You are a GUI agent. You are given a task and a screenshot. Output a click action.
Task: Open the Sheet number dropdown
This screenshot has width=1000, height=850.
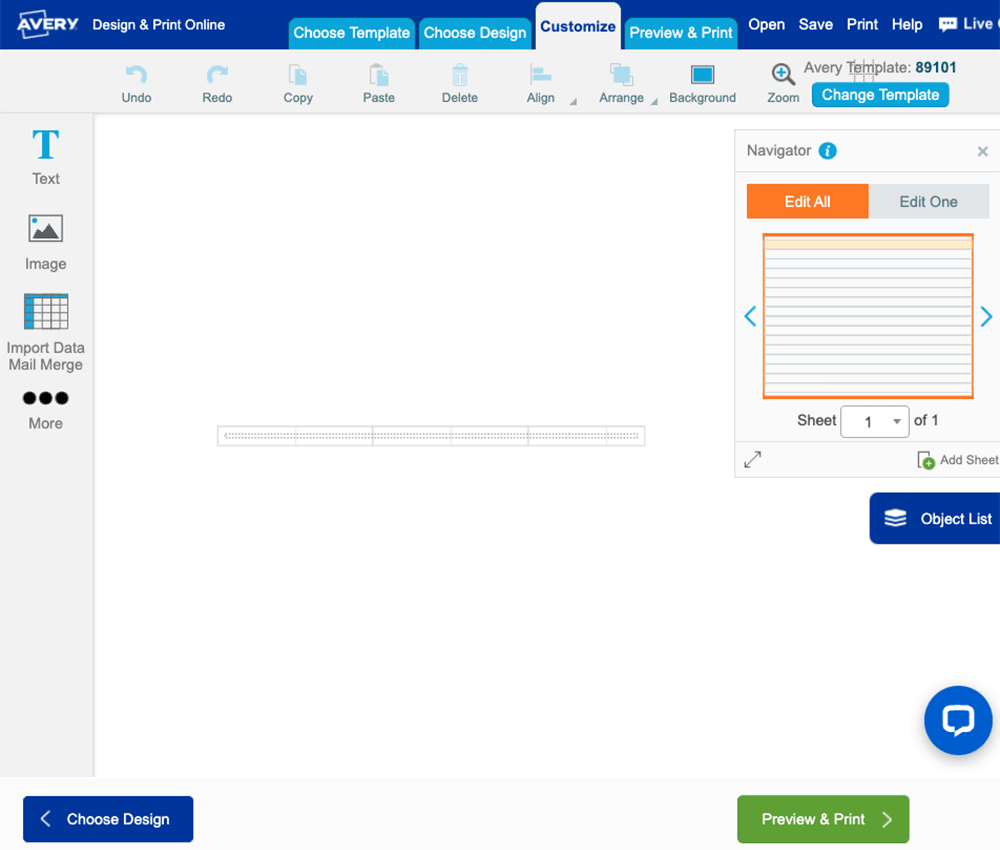(x=875, y=421)
